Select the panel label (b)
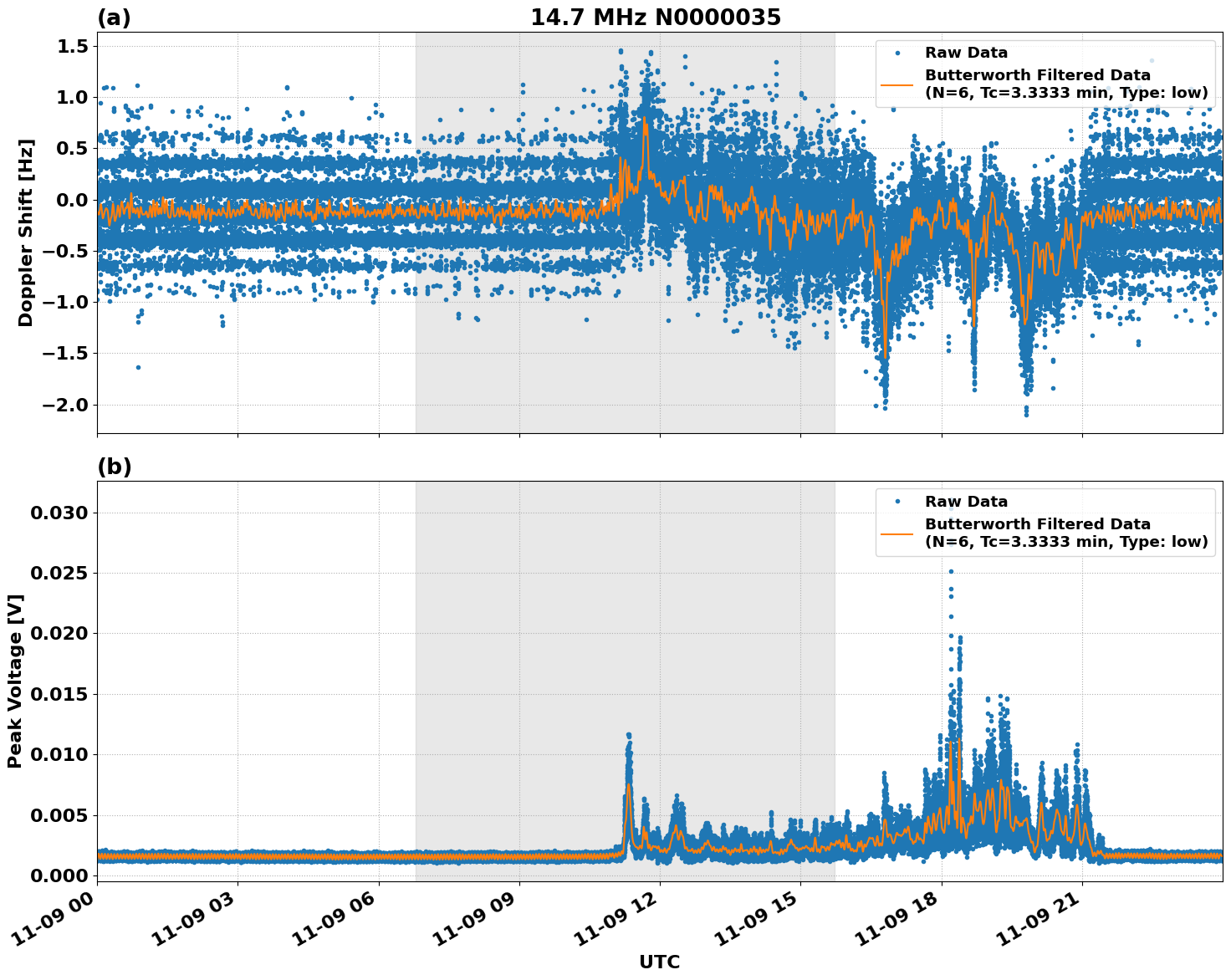The width and height of the screenshot is (1231, 980). [115, 465]
